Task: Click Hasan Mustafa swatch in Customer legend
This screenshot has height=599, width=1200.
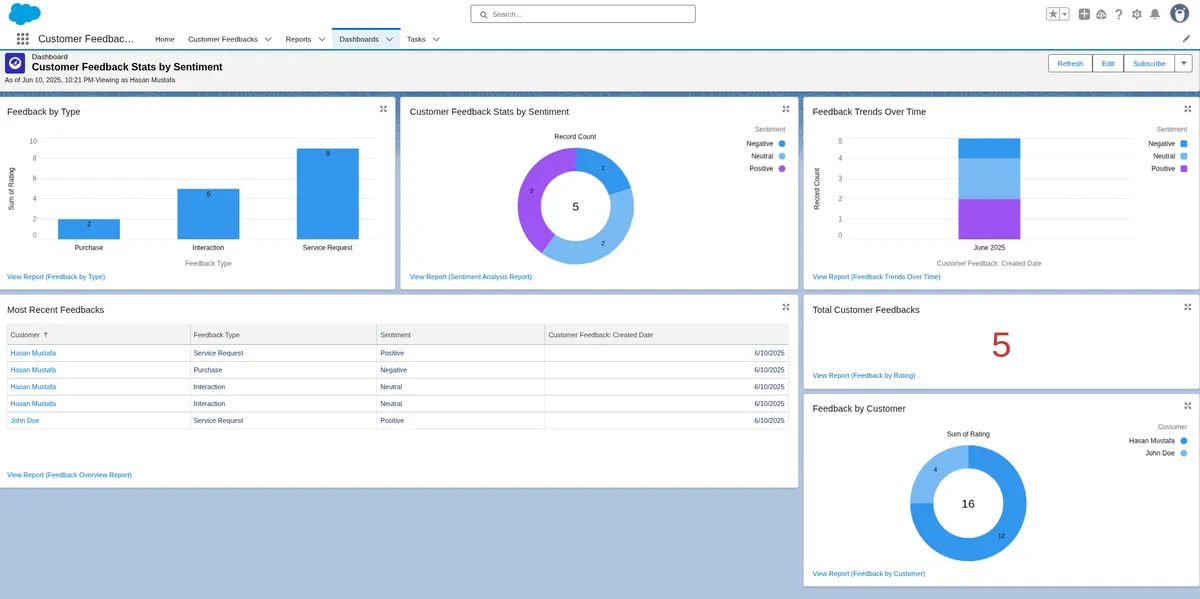Action: (1184, 440)
